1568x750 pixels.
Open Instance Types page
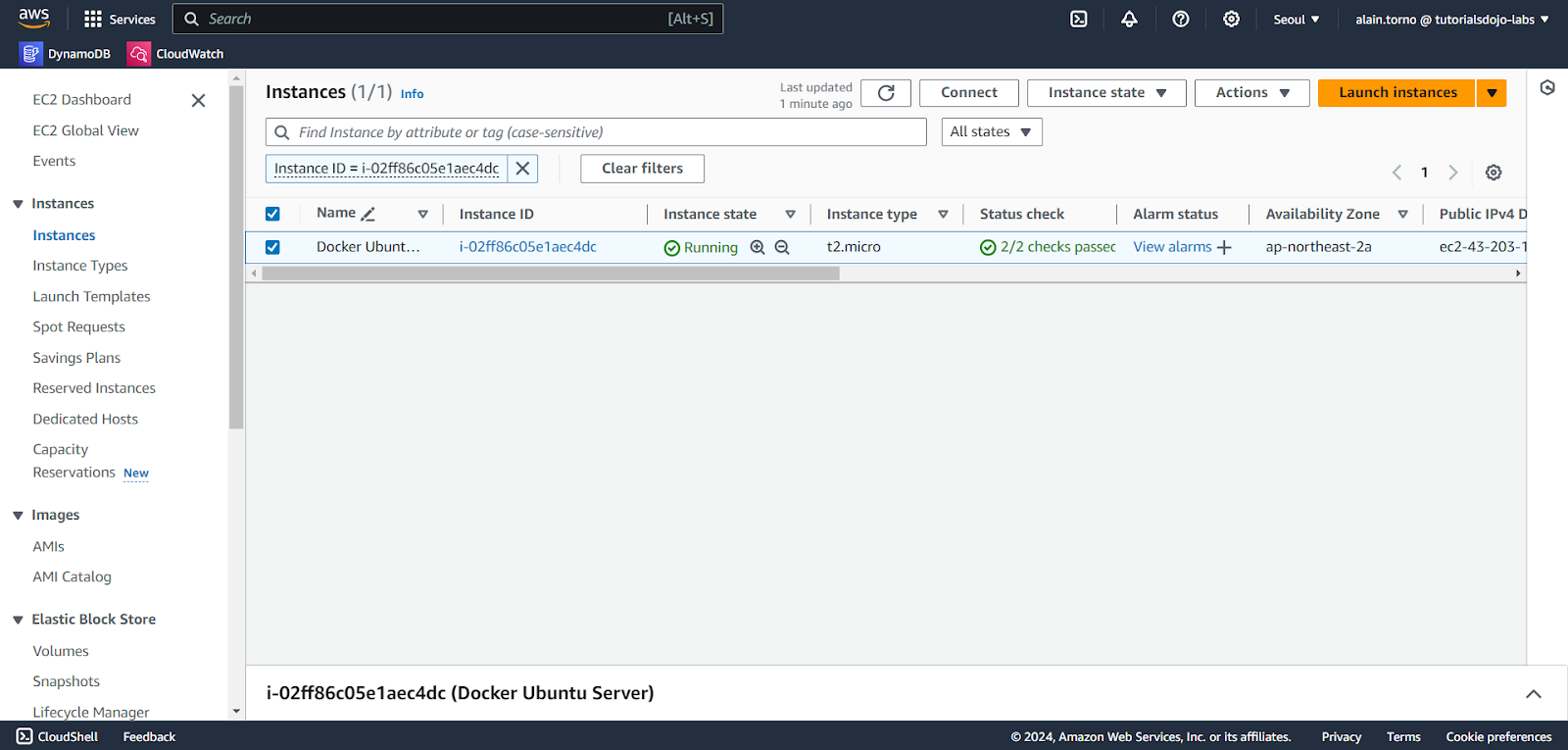80,266
